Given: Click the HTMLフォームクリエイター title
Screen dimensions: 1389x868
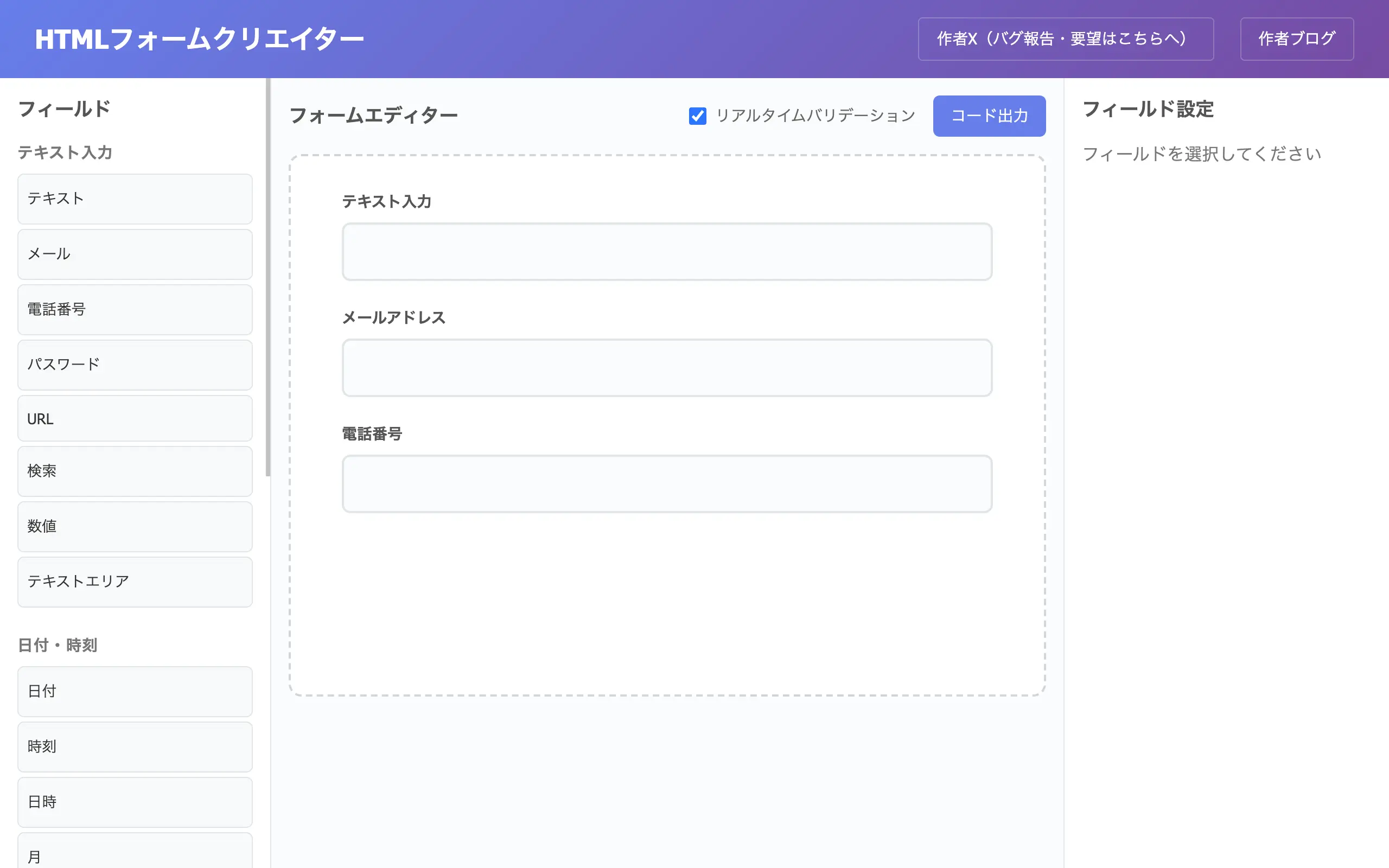Looking at the screenshot, I should pos(199,40).
